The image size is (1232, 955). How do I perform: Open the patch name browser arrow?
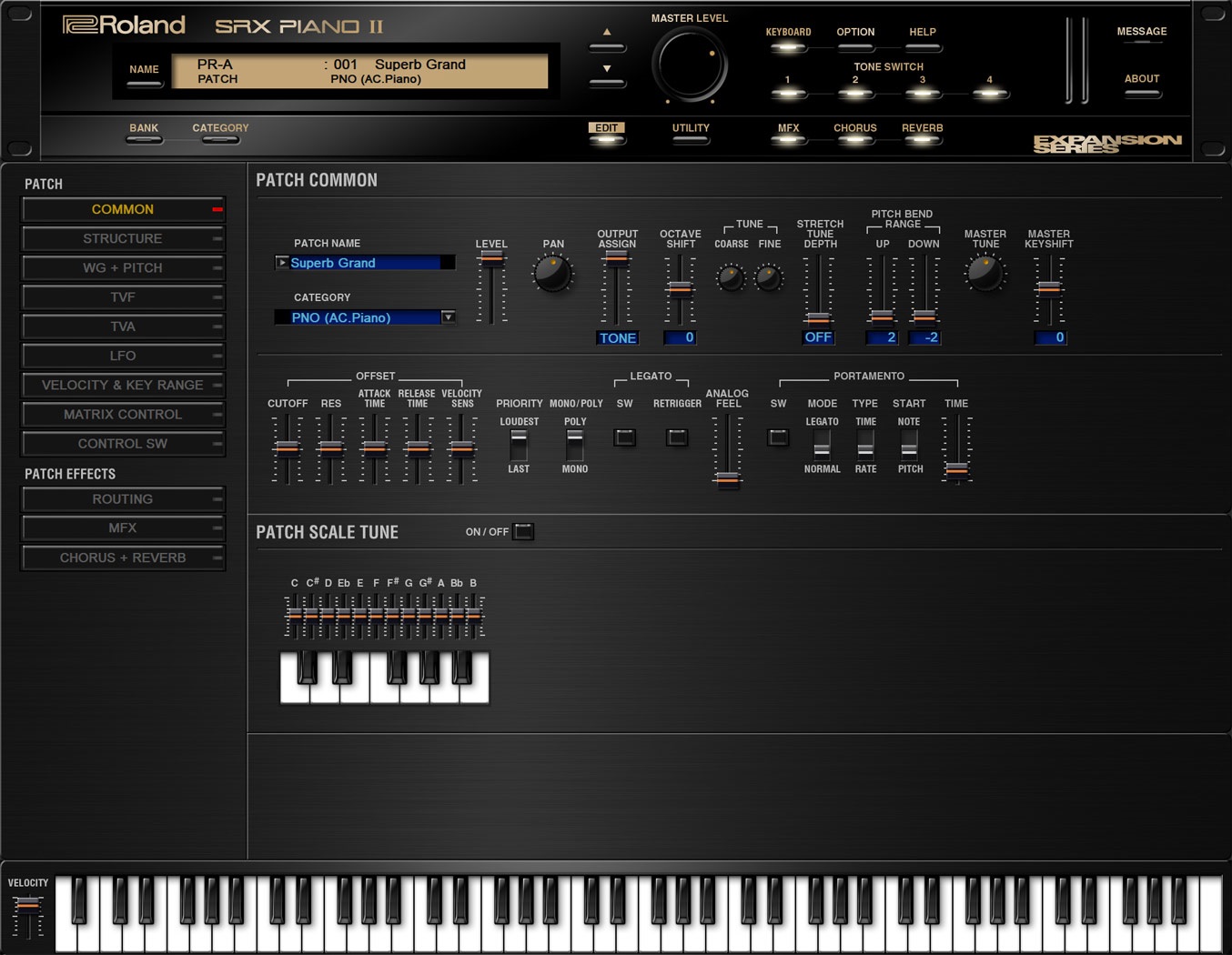coord(282,262)
